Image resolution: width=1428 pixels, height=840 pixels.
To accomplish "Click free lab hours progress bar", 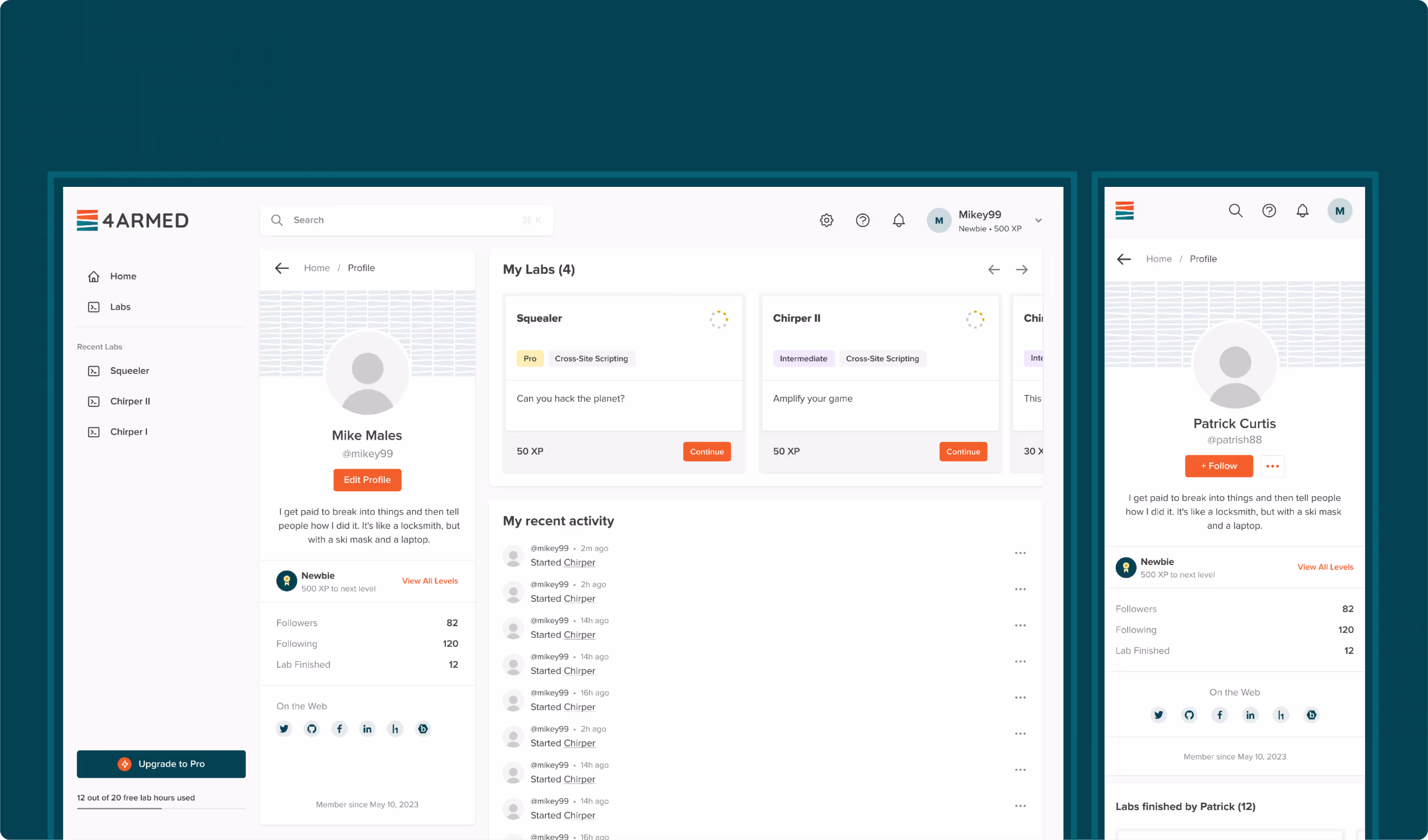I will tap(161, 808).
